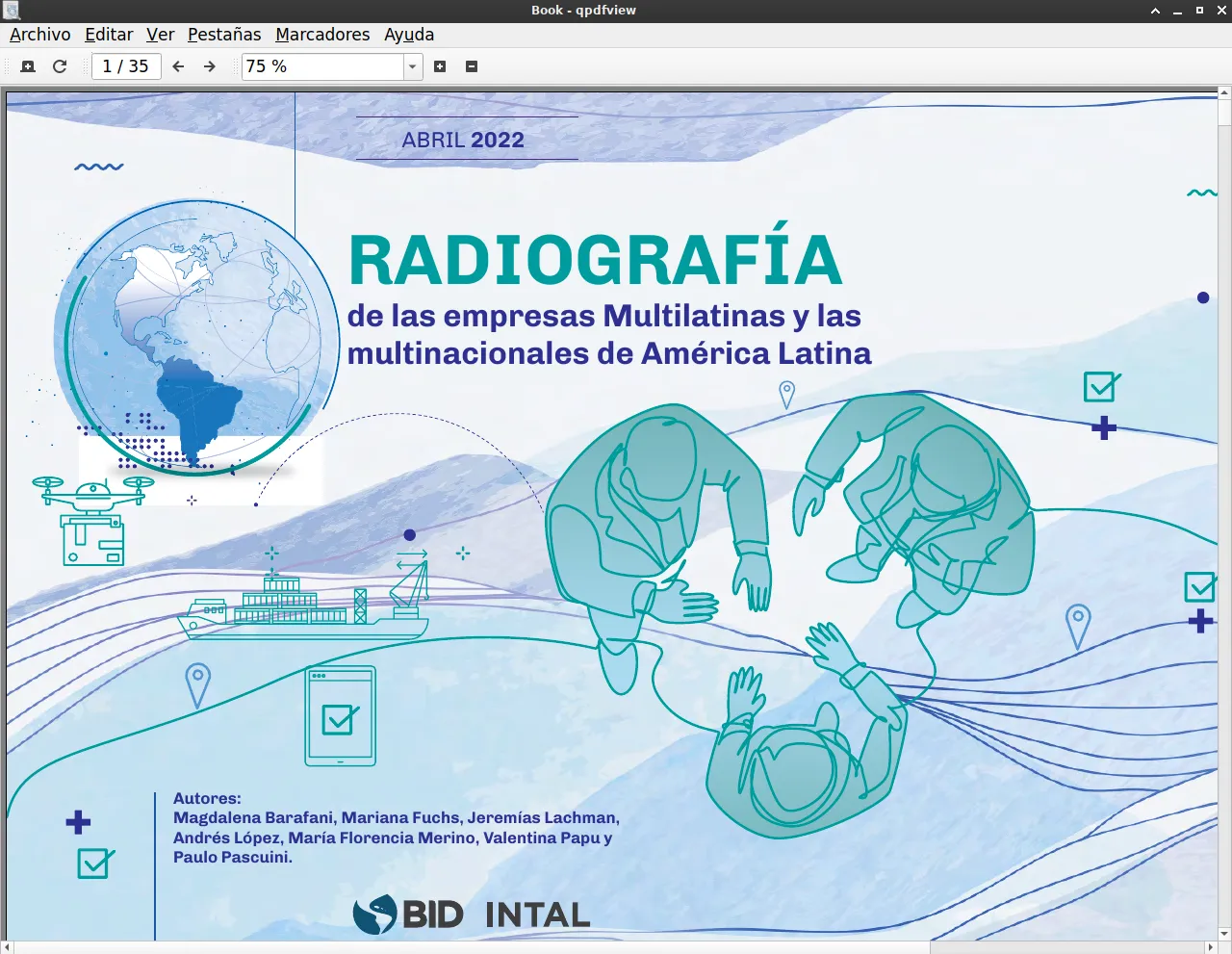Click the current page number field

tap(126, 66)
